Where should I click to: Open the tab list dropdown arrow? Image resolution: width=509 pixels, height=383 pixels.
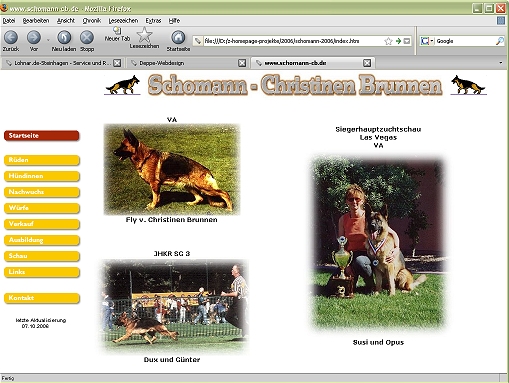[501, 63]
